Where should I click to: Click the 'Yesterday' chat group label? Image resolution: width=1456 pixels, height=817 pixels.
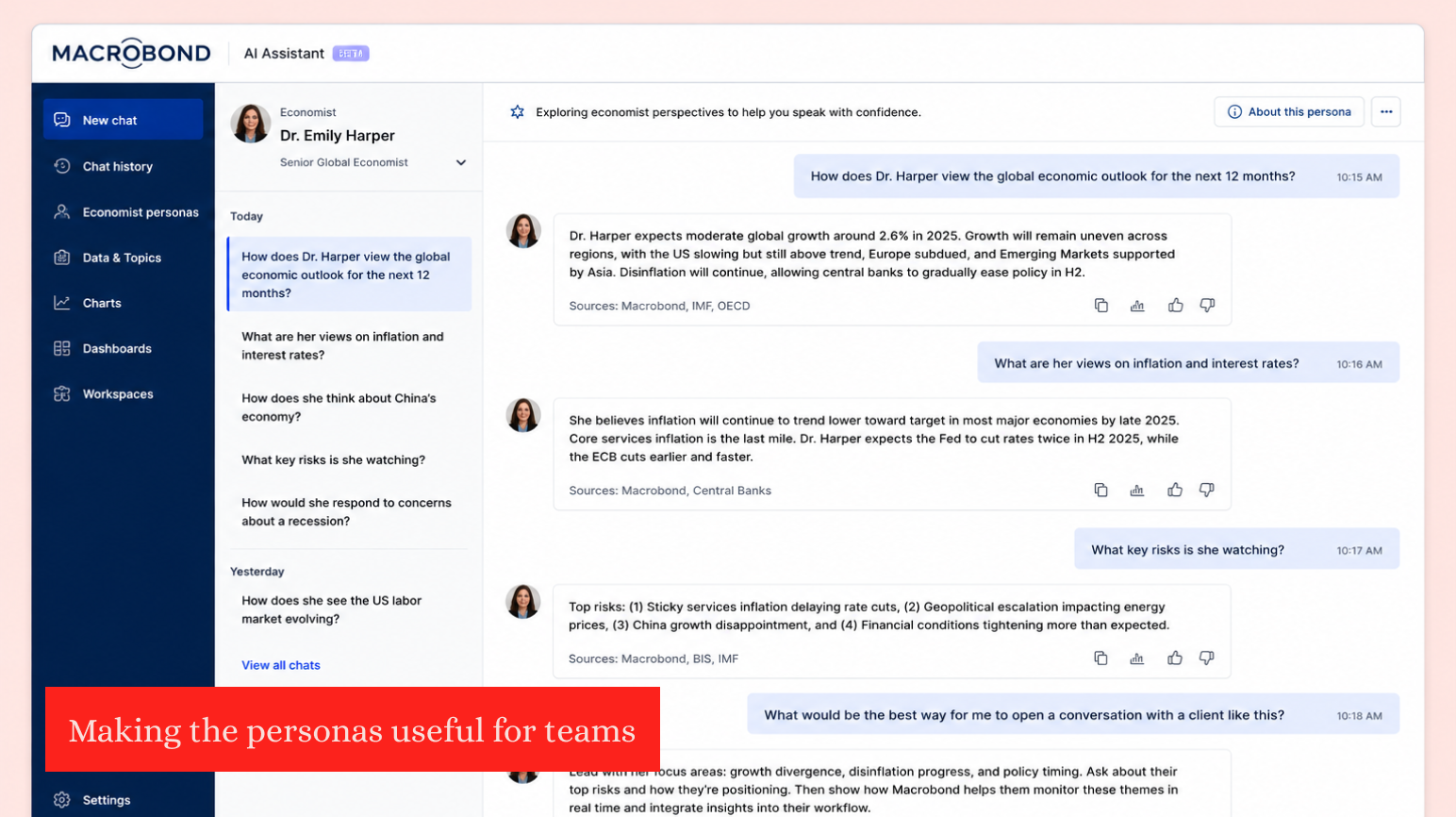257,572
